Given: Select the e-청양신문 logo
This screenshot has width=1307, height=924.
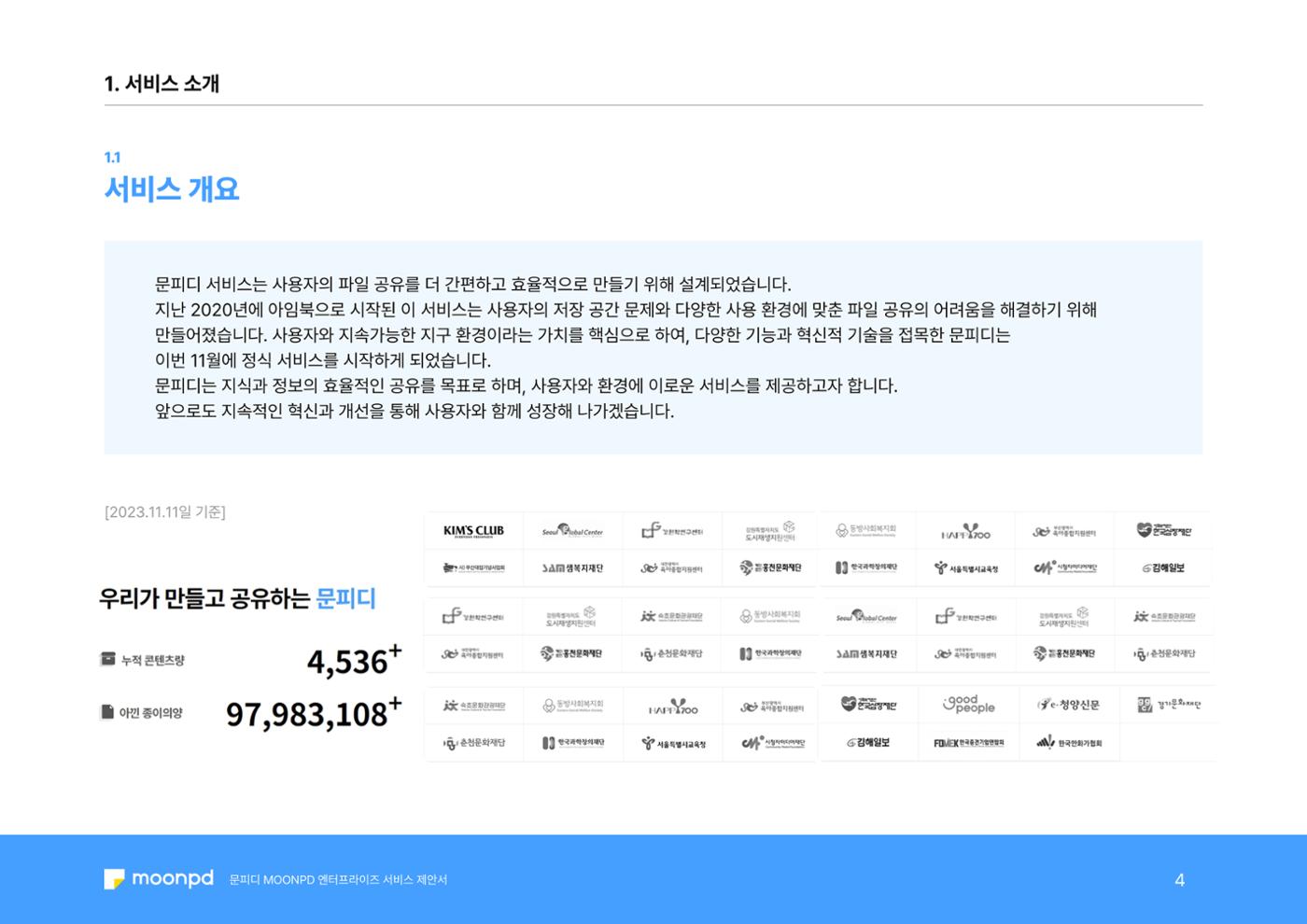Looking at the screenshot, I should (1068, 705).
